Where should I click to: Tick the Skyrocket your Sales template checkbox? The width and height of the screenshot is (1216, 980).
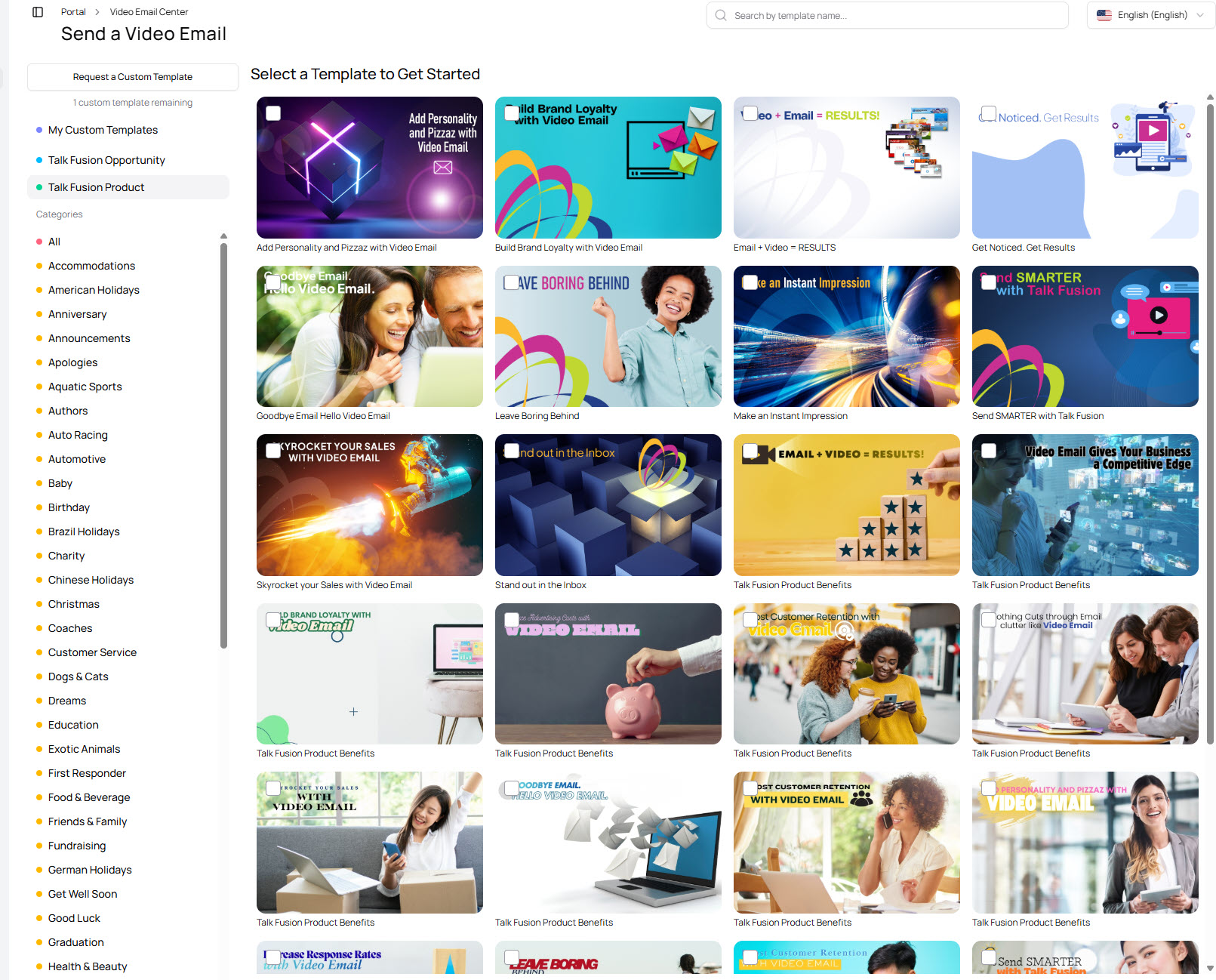pos(273,451)
